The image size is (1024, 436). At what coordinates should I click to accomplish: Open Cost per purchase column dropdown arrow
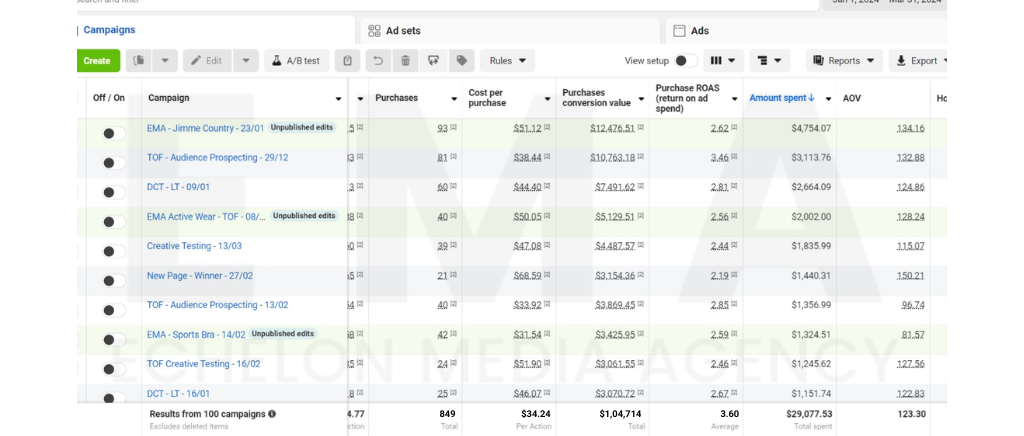(x=547, y=99)
